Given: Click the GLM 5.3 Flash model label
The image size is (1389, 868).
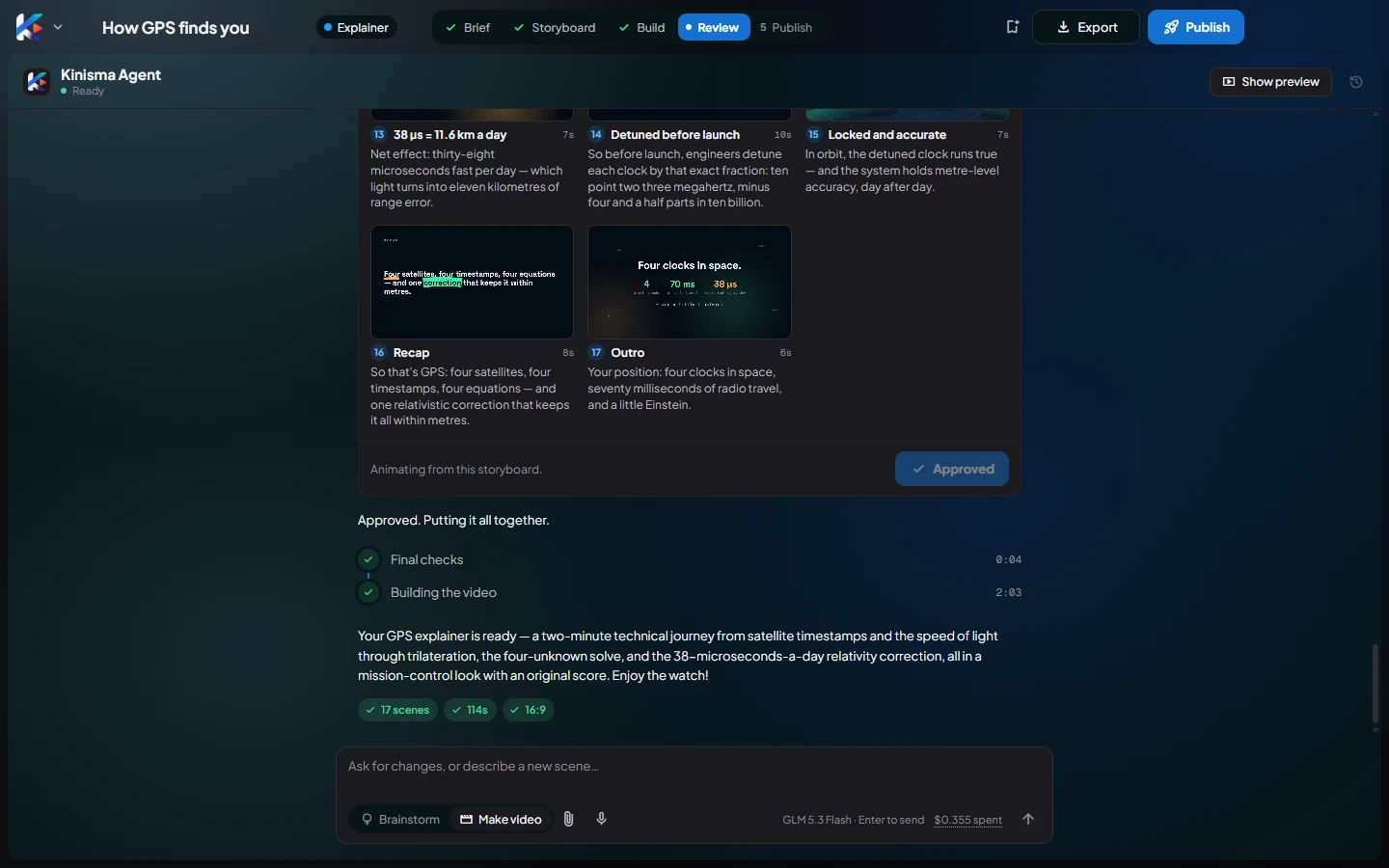Looking at the screenshot, I should tap(817, 820).
